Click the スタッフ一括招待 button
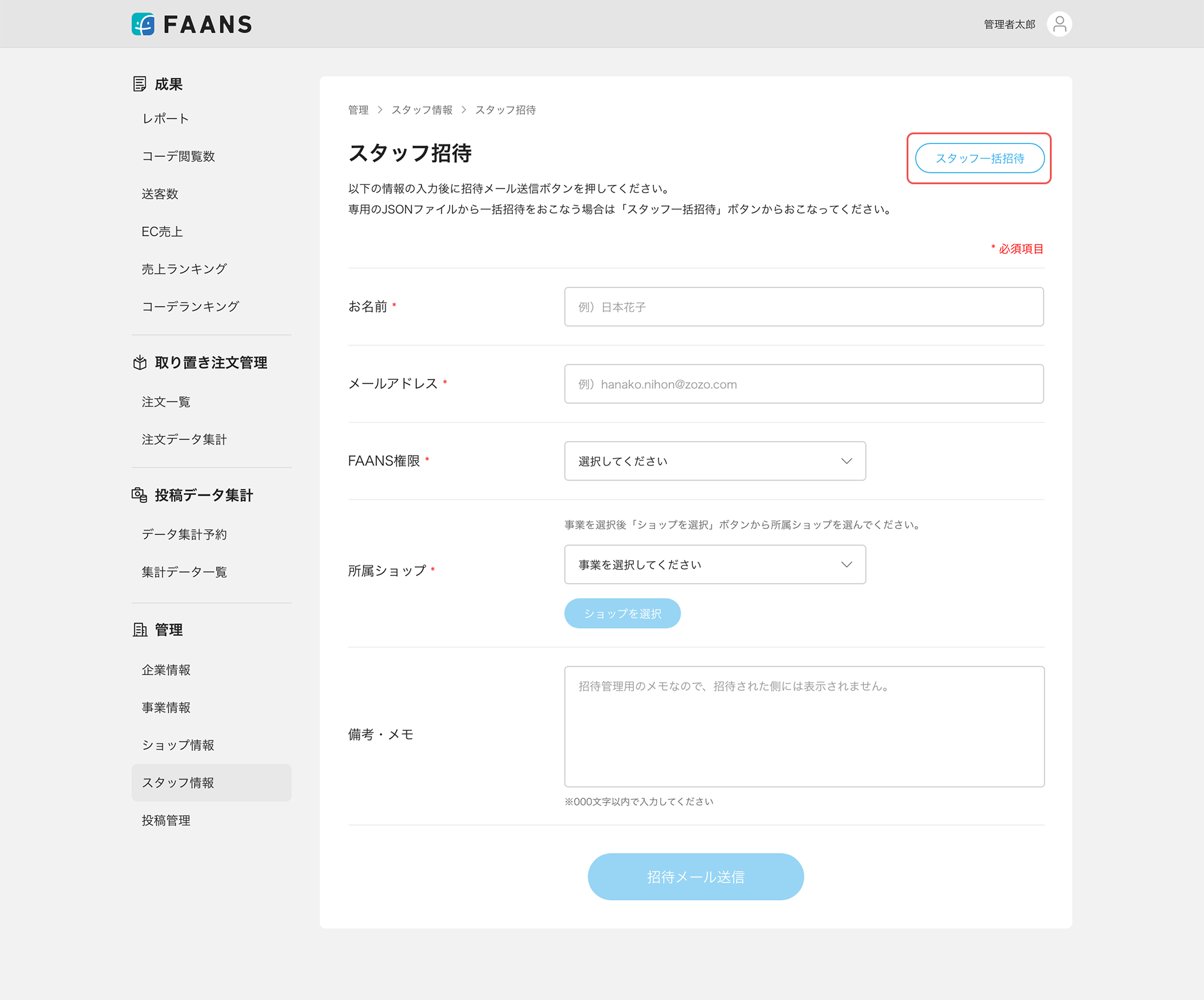This screenshot has height=1000, width=1204. pyautogui.click(x=979, y=158)
